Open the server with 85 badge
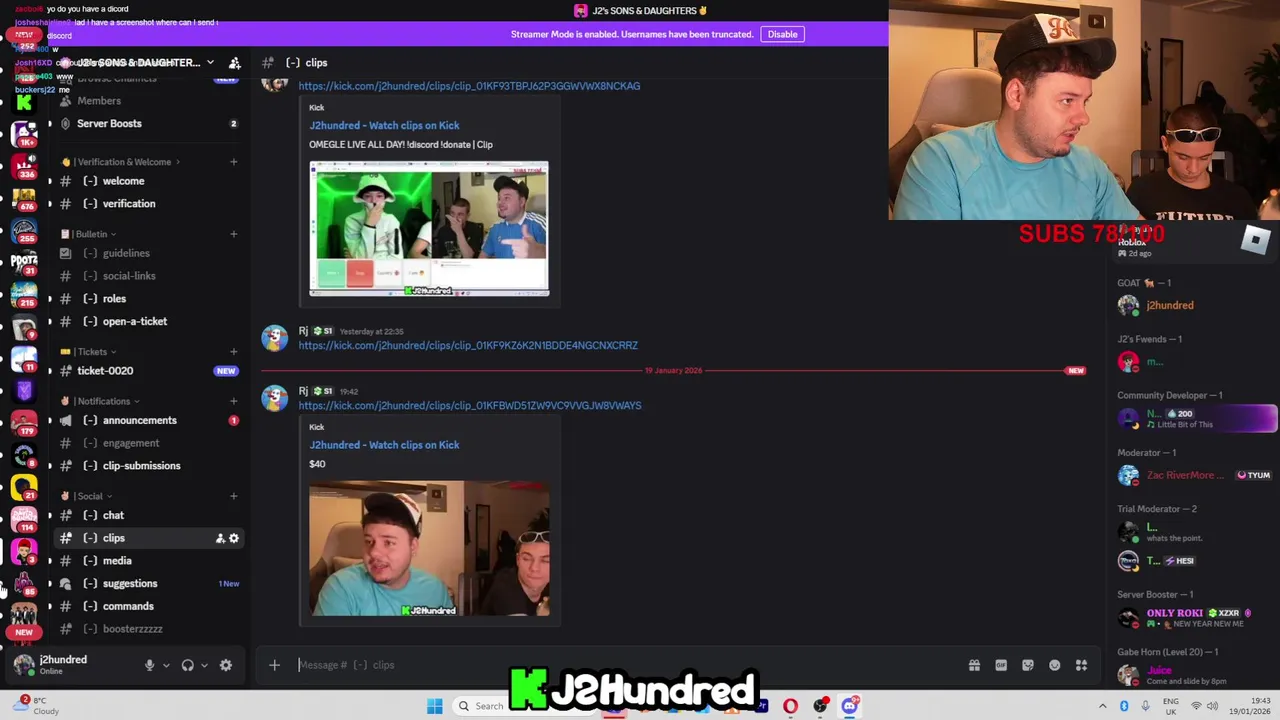This screenshot has width=1280, height=720. pyautogui.click(x=24, y=584)
